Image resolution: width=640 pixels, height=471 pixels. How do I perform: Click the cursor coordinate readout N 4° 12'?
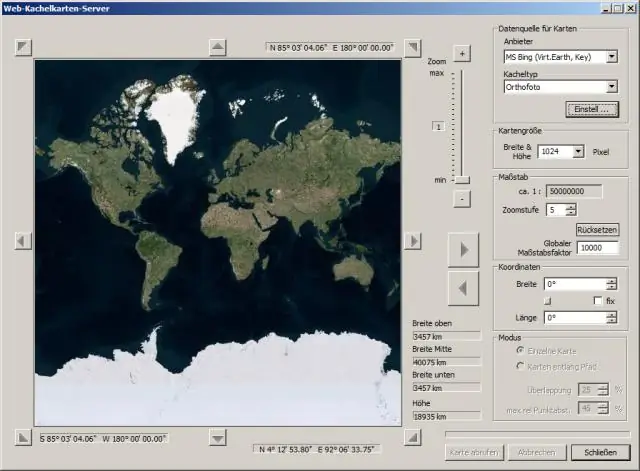(x=316, y=449)
